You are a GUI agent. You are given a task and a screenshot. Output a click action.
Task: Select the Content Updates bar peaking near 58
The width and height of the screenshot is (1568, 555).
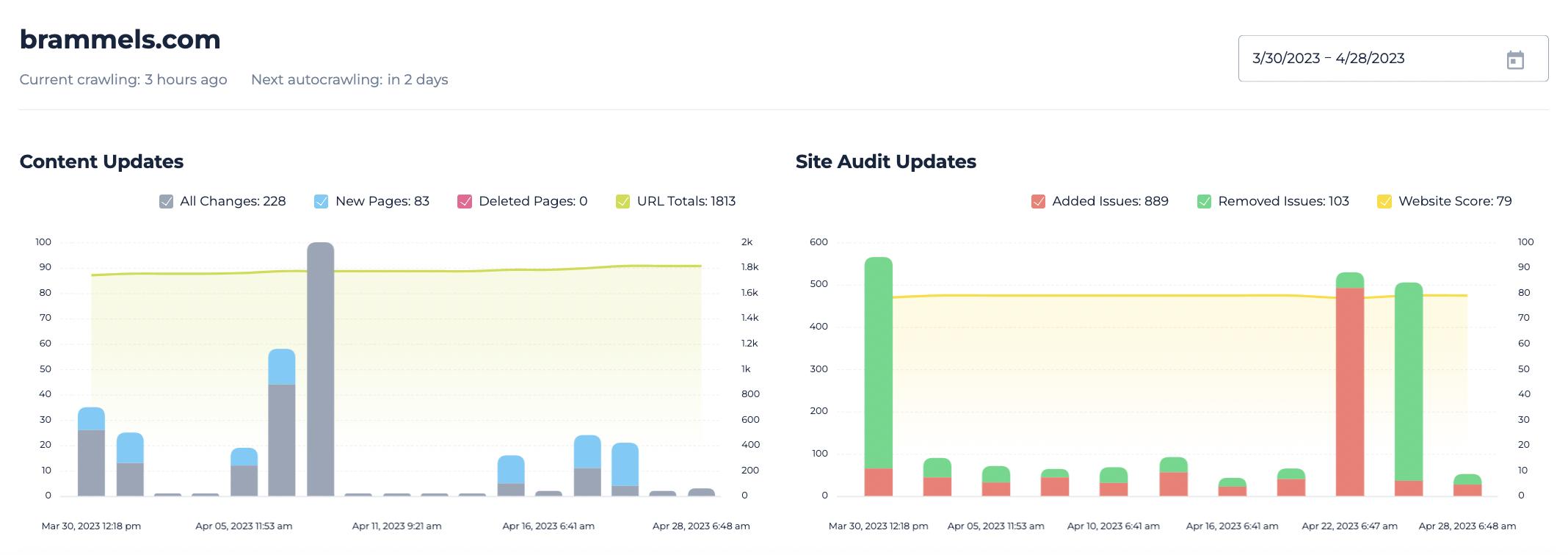pyautogui.click(x=282, y=423)
